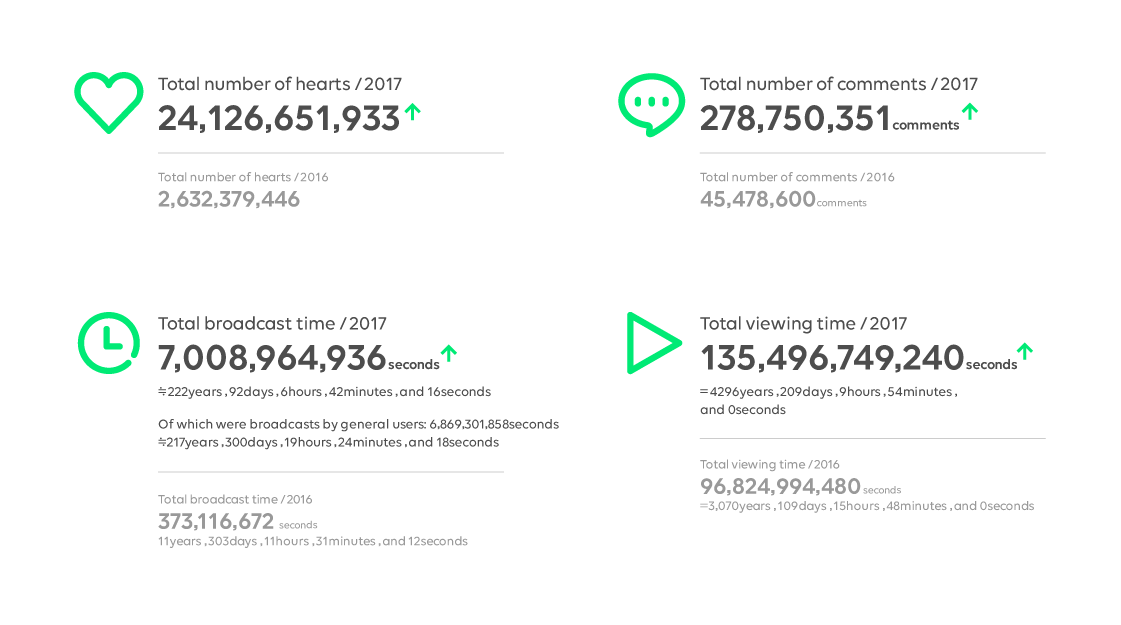
Task: Select the 'Total number of comments / 2017' heading
Action: click(838, 84)
